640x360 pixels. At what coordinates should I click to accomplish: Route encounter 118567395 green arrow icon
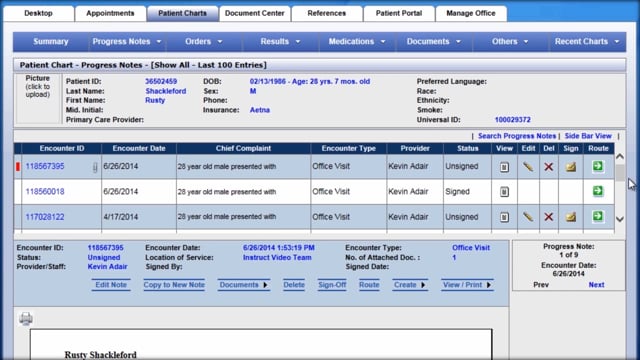point(598,166)
